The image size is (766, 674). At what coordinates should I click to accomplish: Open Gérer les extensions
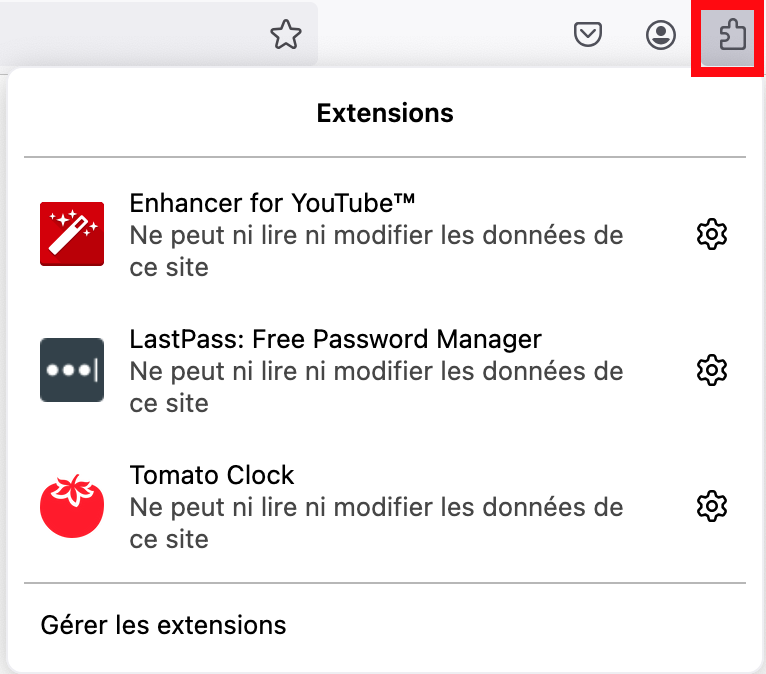tap(163, 625)
